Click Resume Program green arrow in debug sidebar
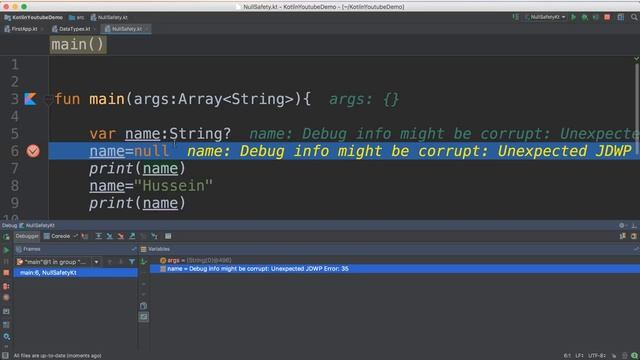Image resolution: width=640 pixels, height=360 pixels. [x=6, y=250]
